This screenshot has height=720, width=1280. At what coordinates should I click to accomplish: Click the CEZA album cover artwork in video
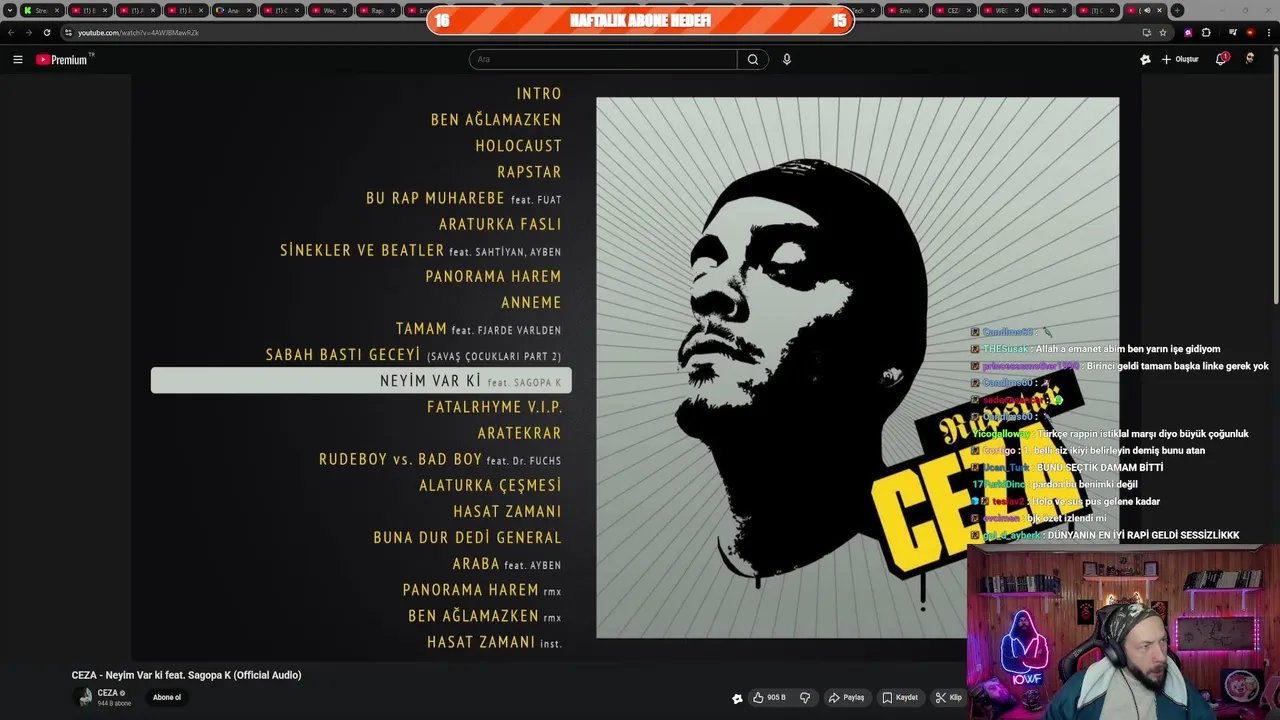(857, 367)
